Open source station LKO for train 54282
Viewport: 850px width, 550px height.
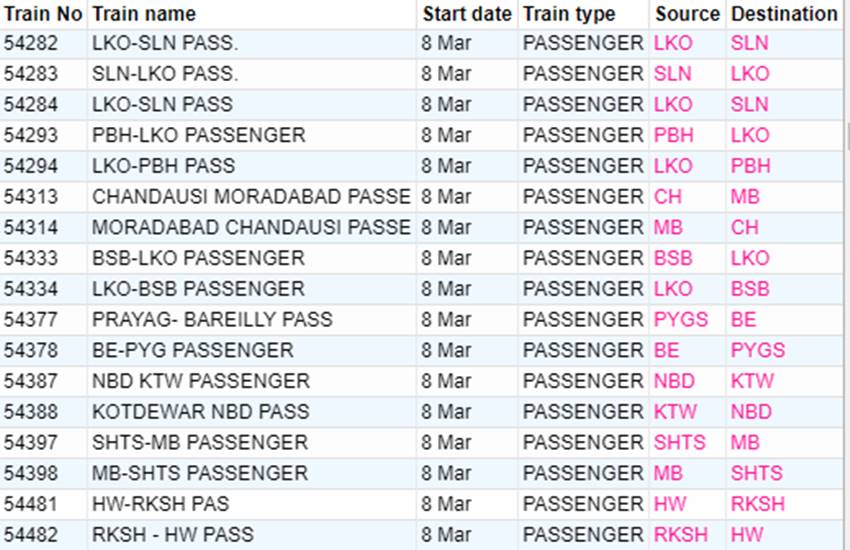click(673, 43)
